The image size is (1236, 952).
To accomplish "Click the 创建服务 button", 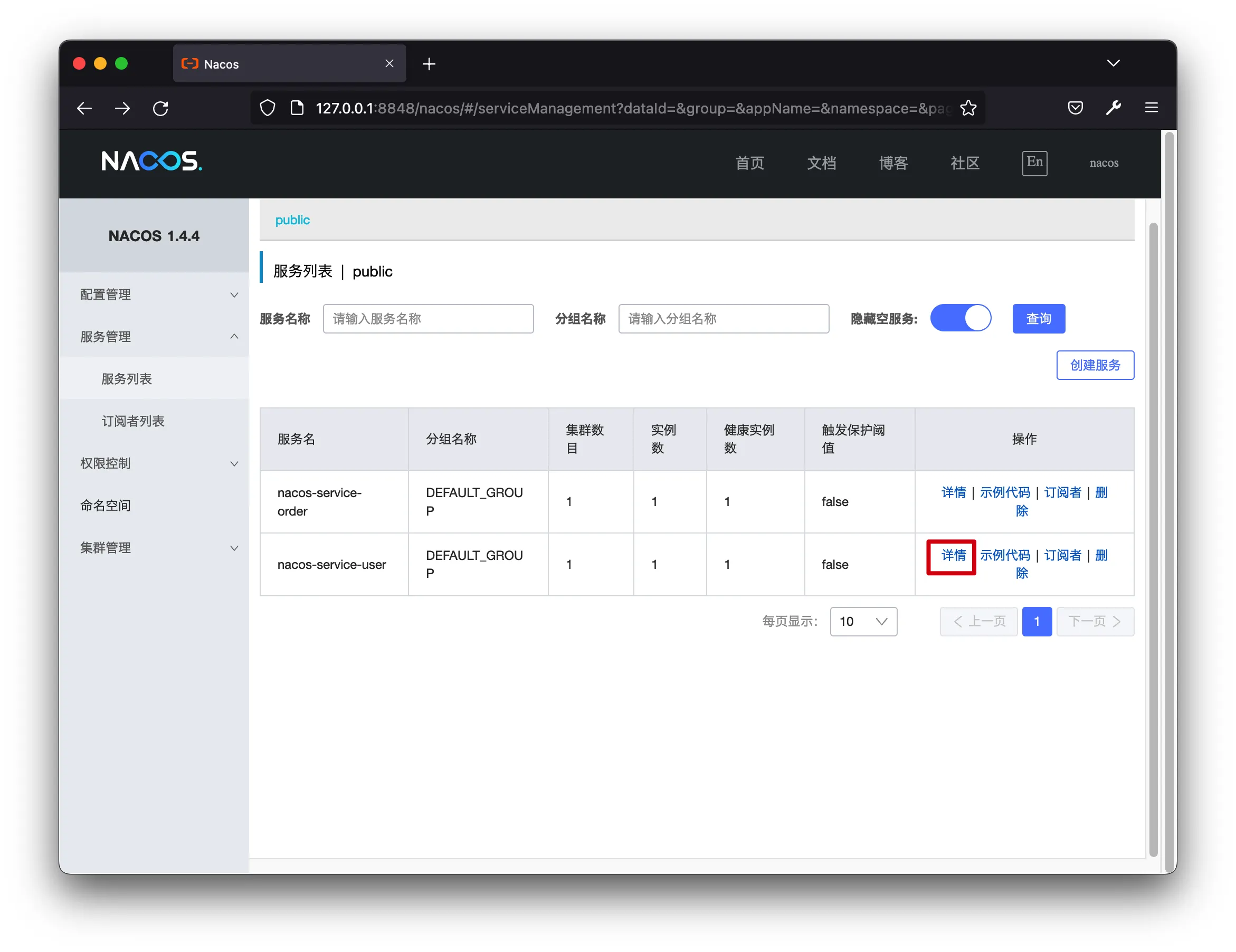I will 1095,365.
